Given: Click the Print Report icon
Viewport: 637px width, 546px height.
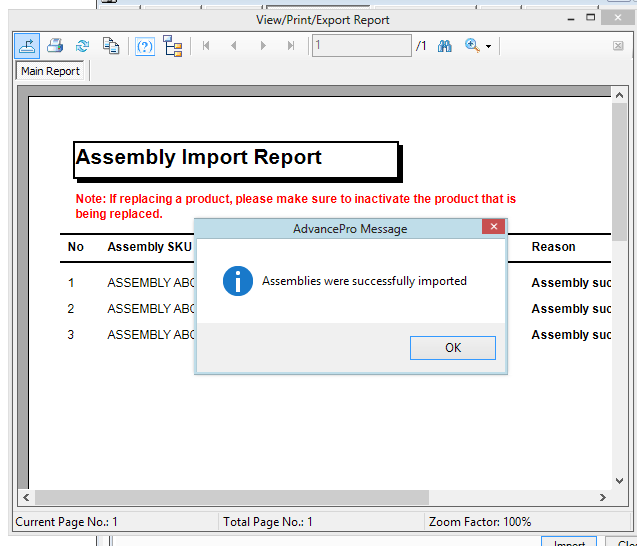Looking at the screenshot, I should [56, 46].
